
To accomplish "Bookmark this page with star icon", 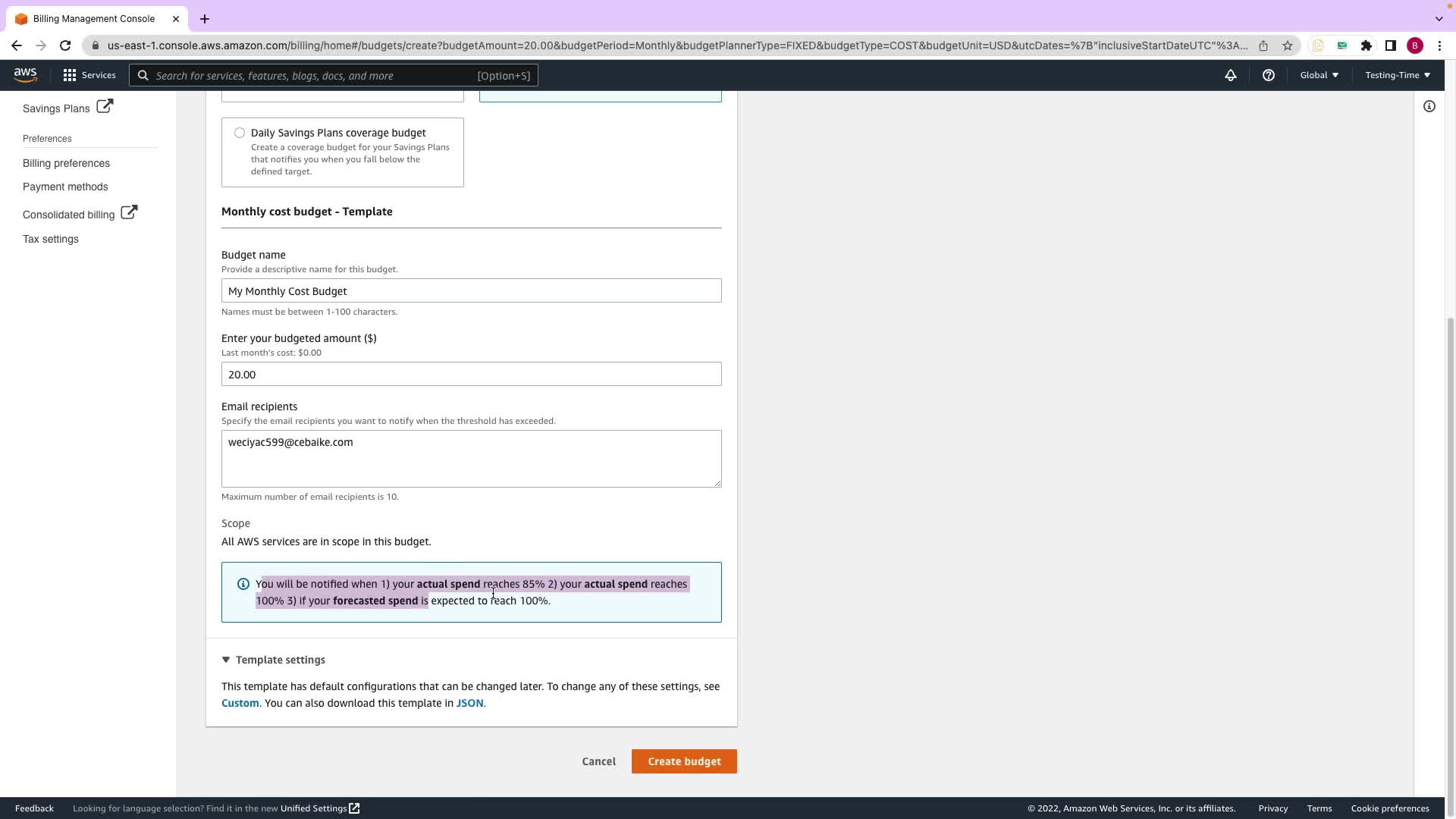I will pyautogui.click(x=1287, y=45).
